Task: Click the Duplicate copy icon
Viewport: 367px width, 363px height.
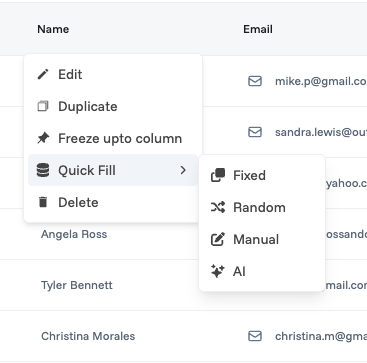Action: [x=43, y=106]
